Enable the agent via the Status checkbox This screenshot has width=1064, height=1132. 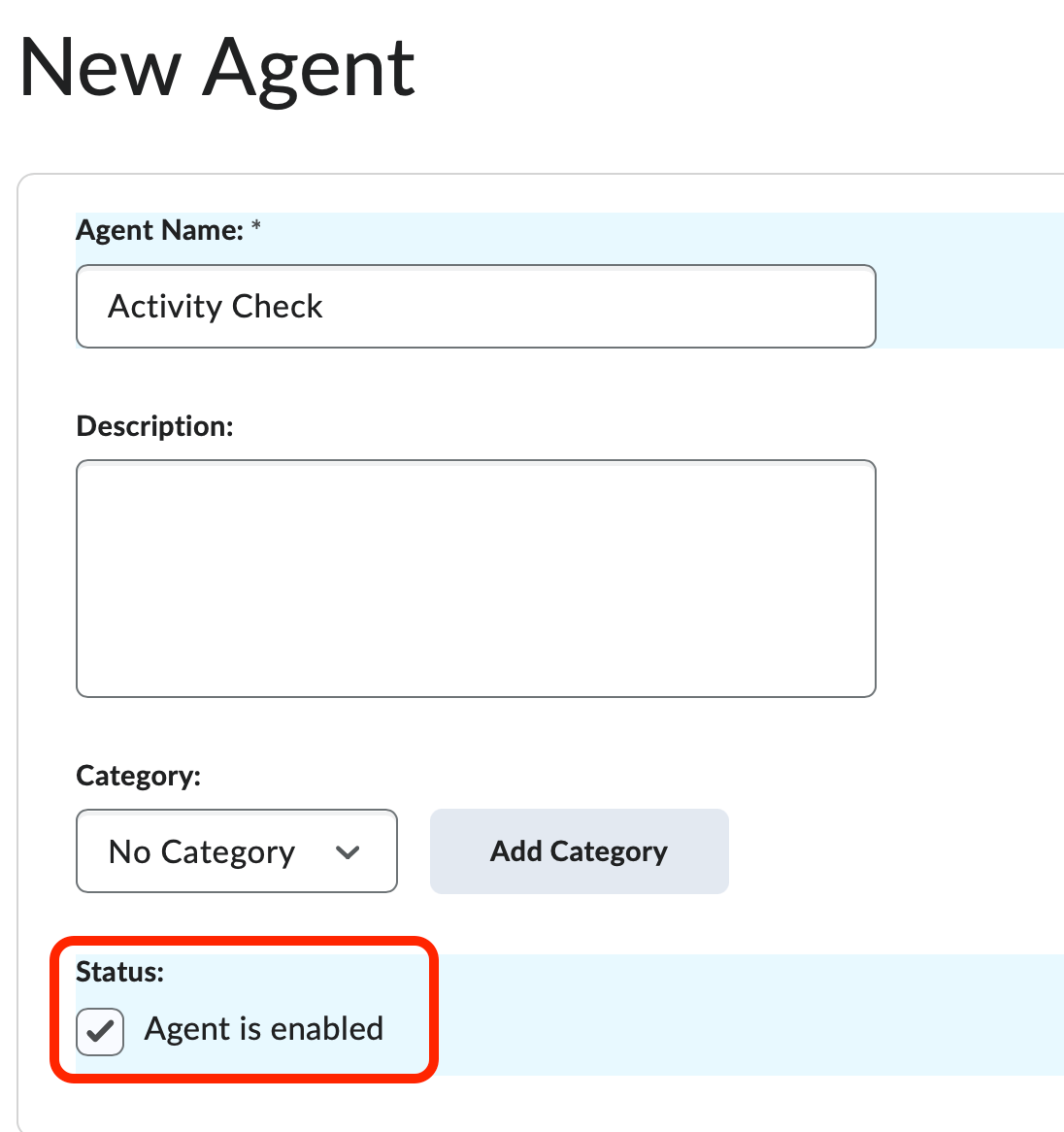click(x=99, y=1031)
